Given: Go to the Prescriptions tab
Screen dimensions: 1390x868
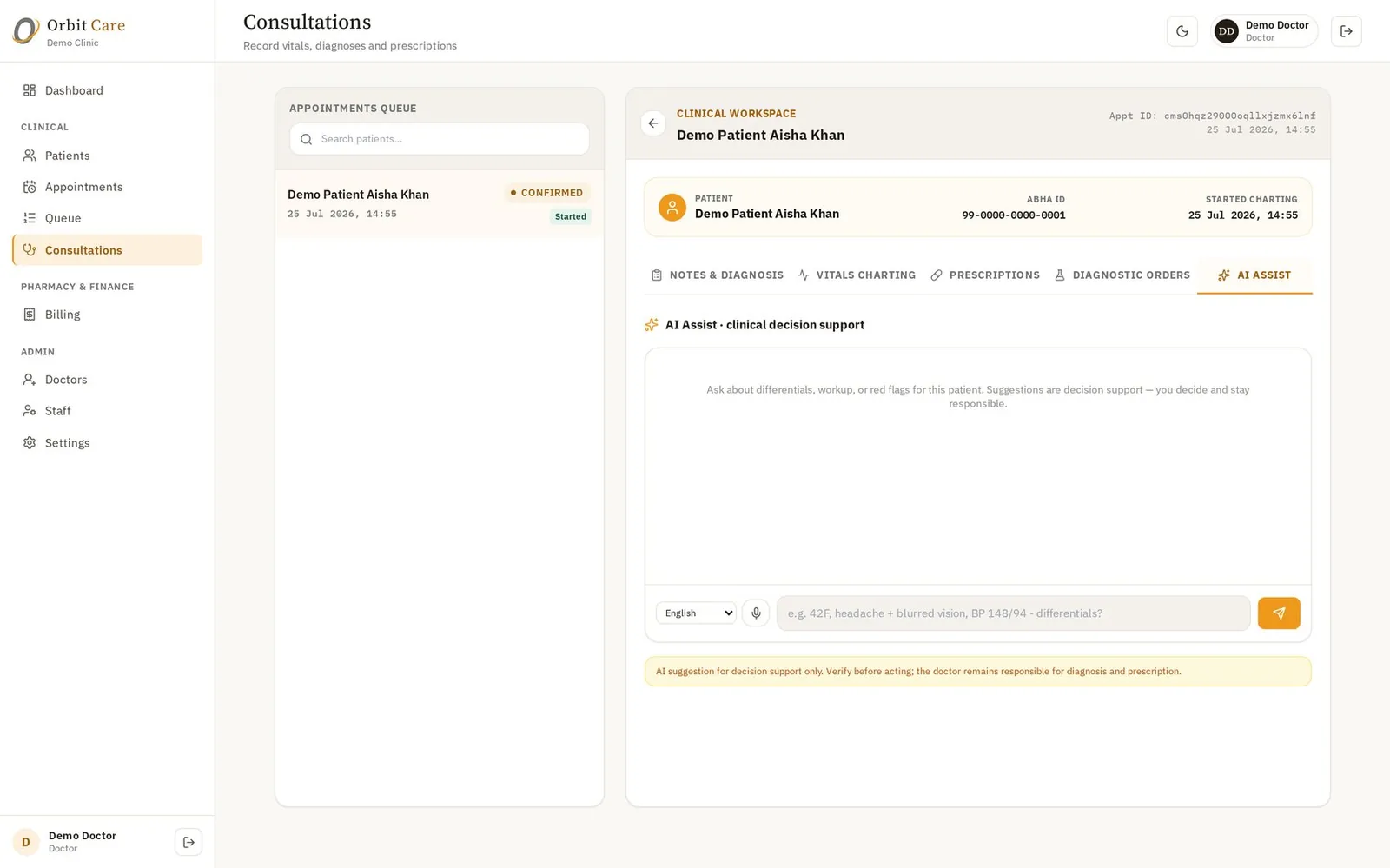Looking at the screenshot, I should pyautogui.click(x=985, y=275).
